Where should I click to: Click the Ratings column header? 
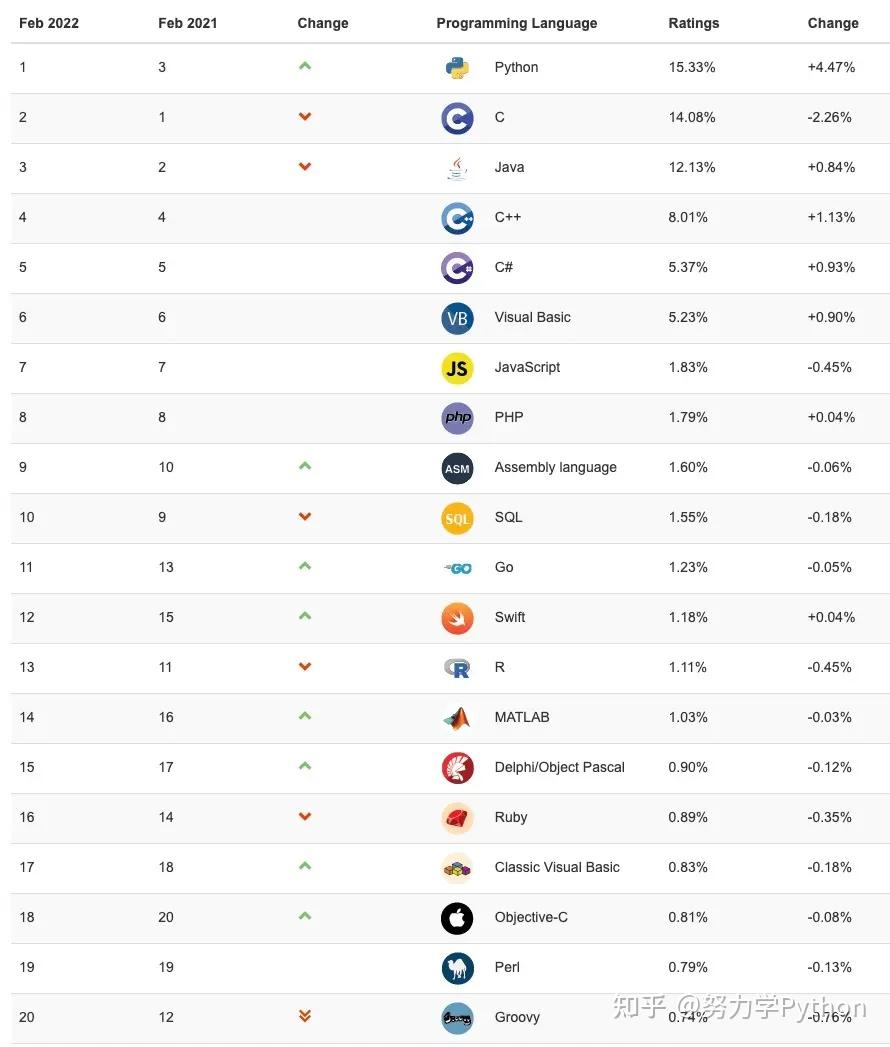point(693,23)
